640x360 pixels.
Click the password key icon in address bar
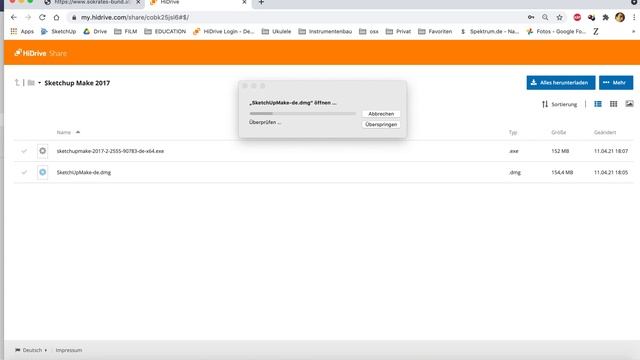[x=531, y=18]
